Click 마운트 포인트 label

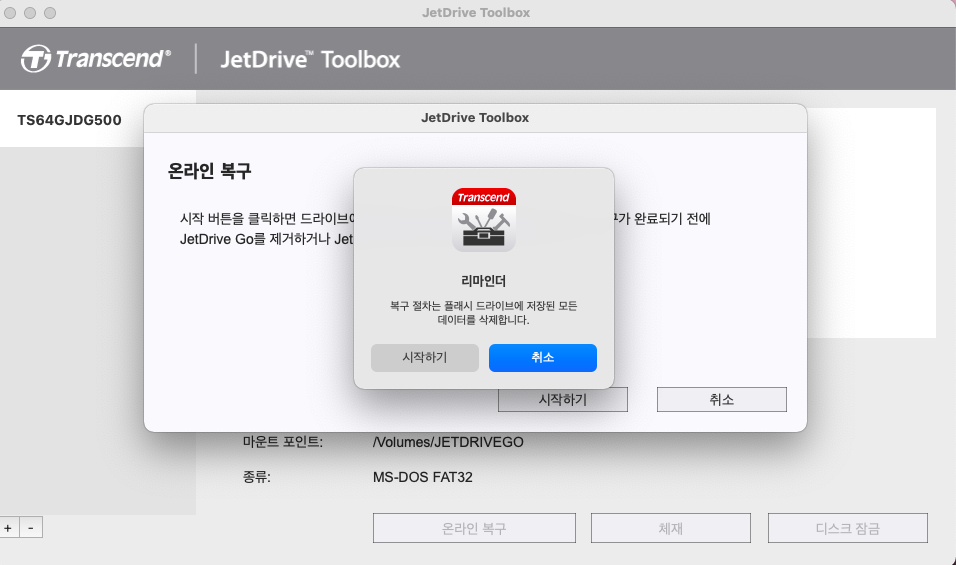click(283, 442)
